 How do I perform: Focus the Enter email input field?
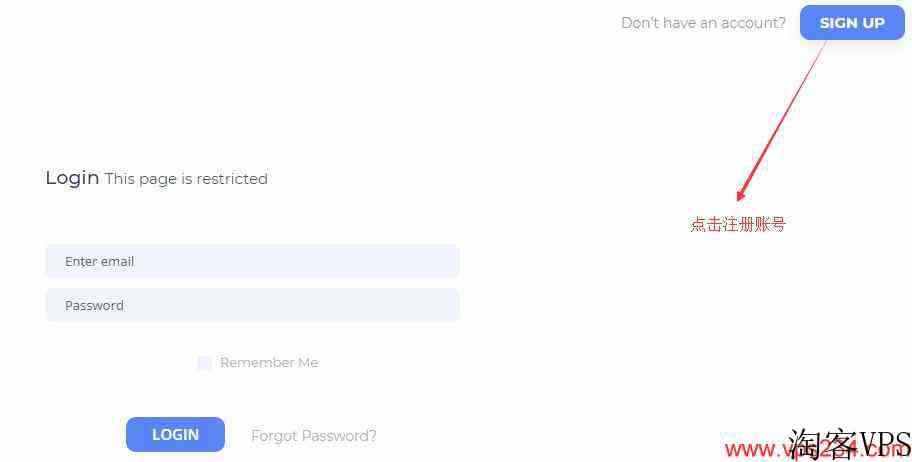pos(252,261)
